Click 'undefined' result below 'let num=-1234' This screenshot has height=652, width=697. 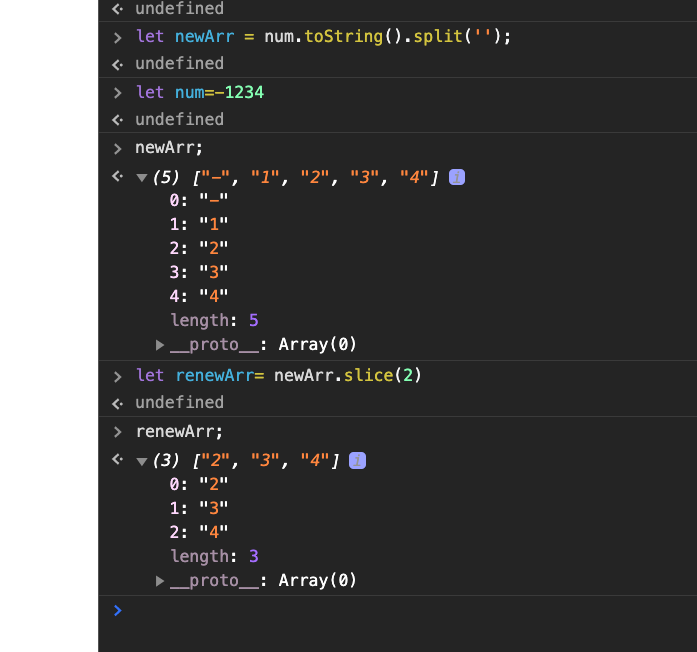pyautogui.click(x=180, y=120)
